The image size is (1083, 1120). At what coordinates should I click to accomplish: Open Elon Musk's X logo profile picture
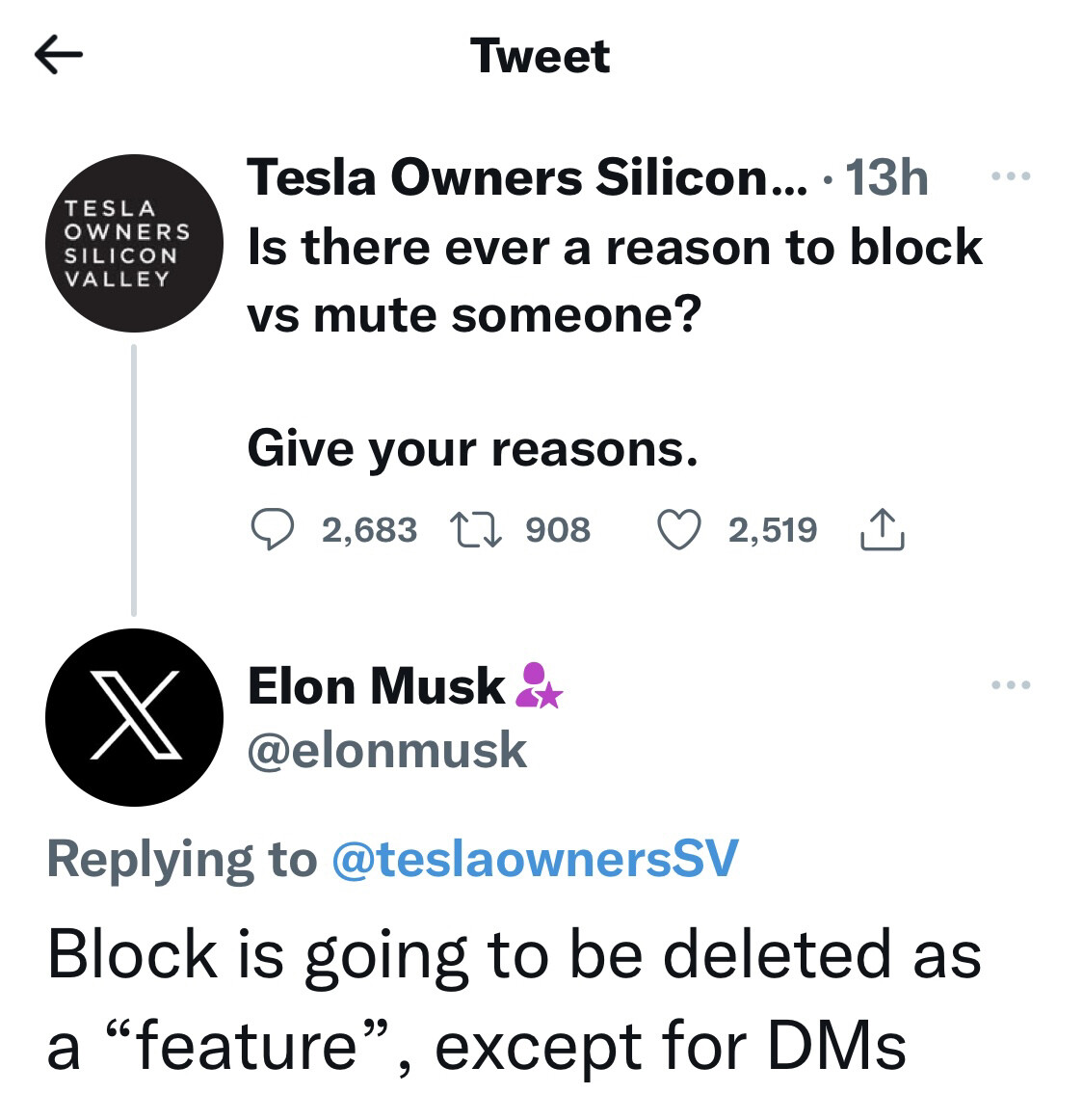(134, 717)
